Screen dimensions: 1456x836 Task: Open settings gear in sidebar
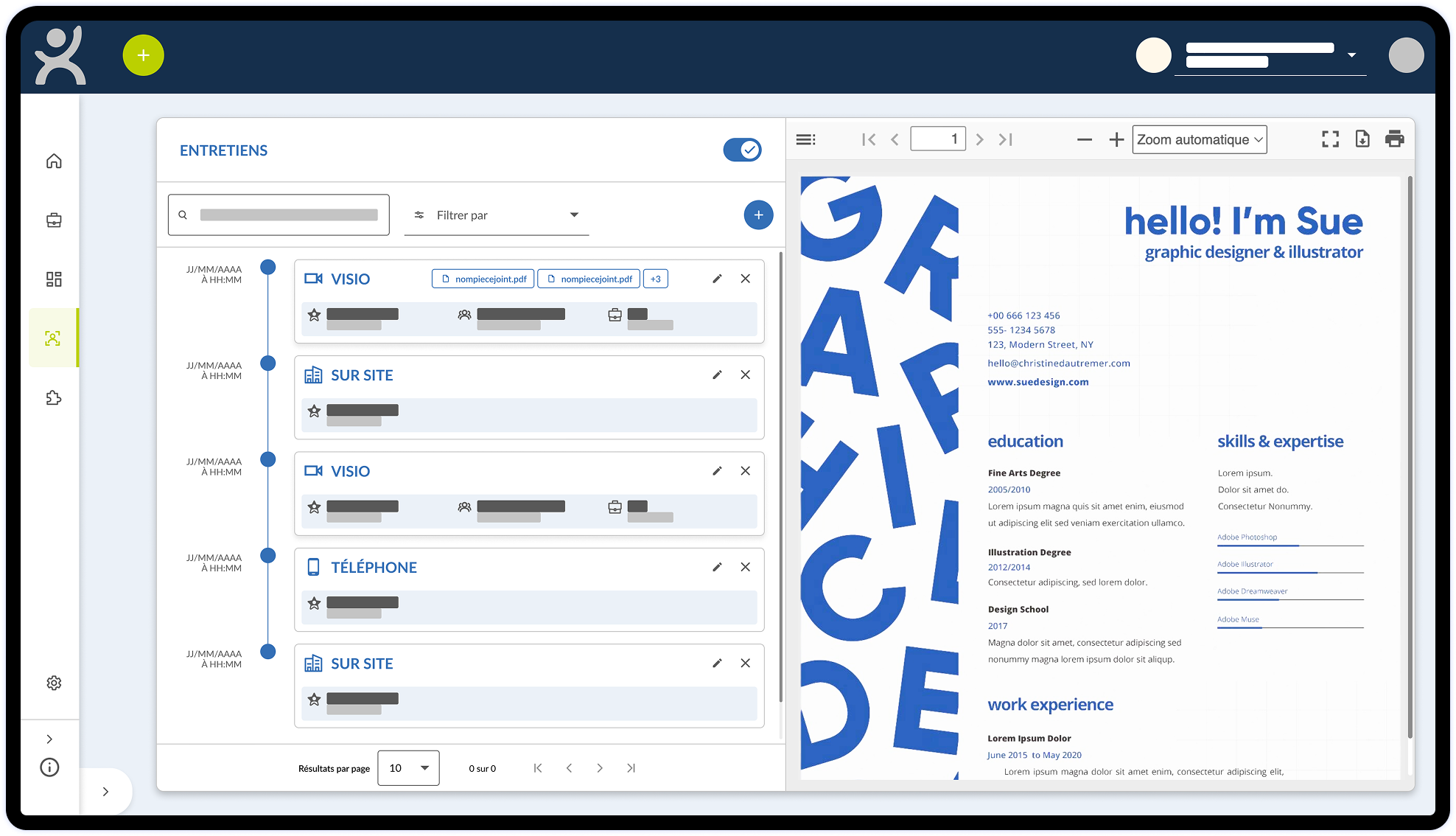point(54,683)
